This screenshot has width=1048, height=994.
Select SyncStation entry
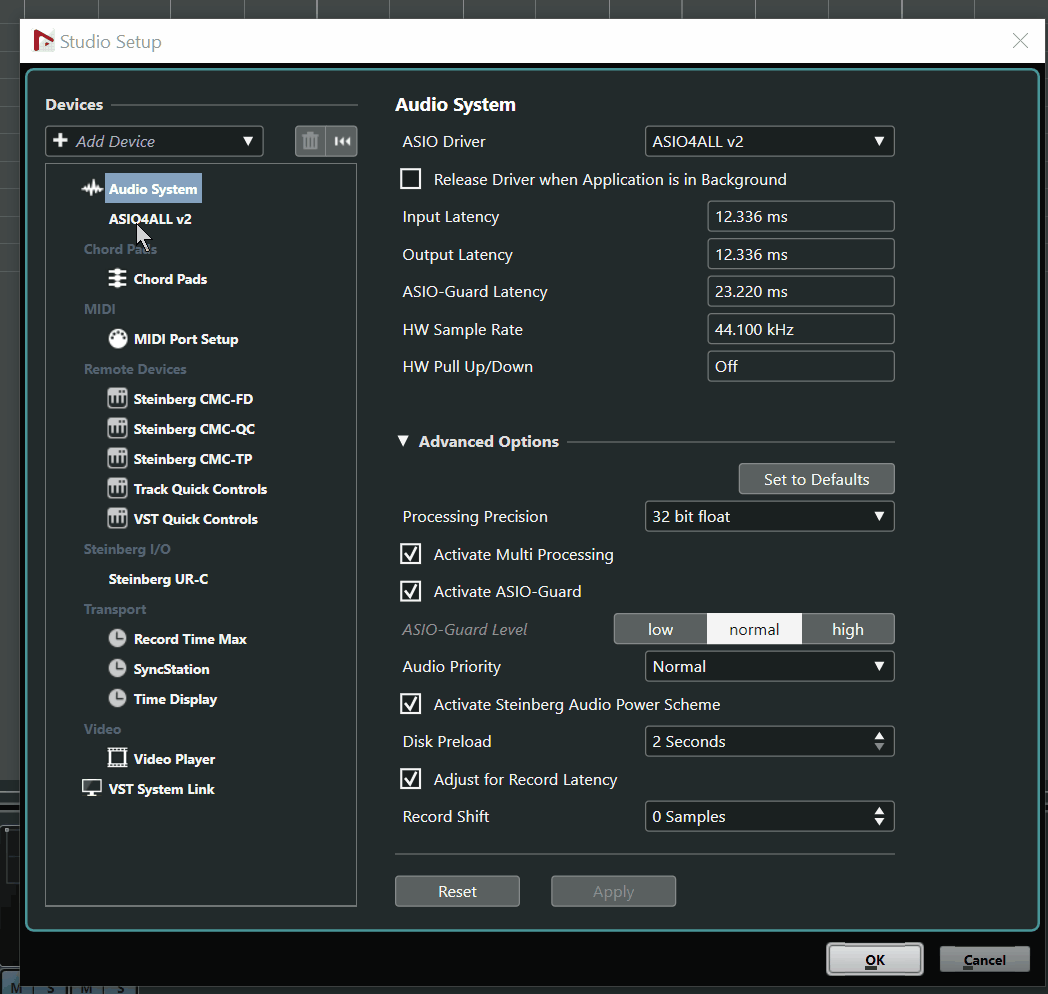click(x=171, y=669)
